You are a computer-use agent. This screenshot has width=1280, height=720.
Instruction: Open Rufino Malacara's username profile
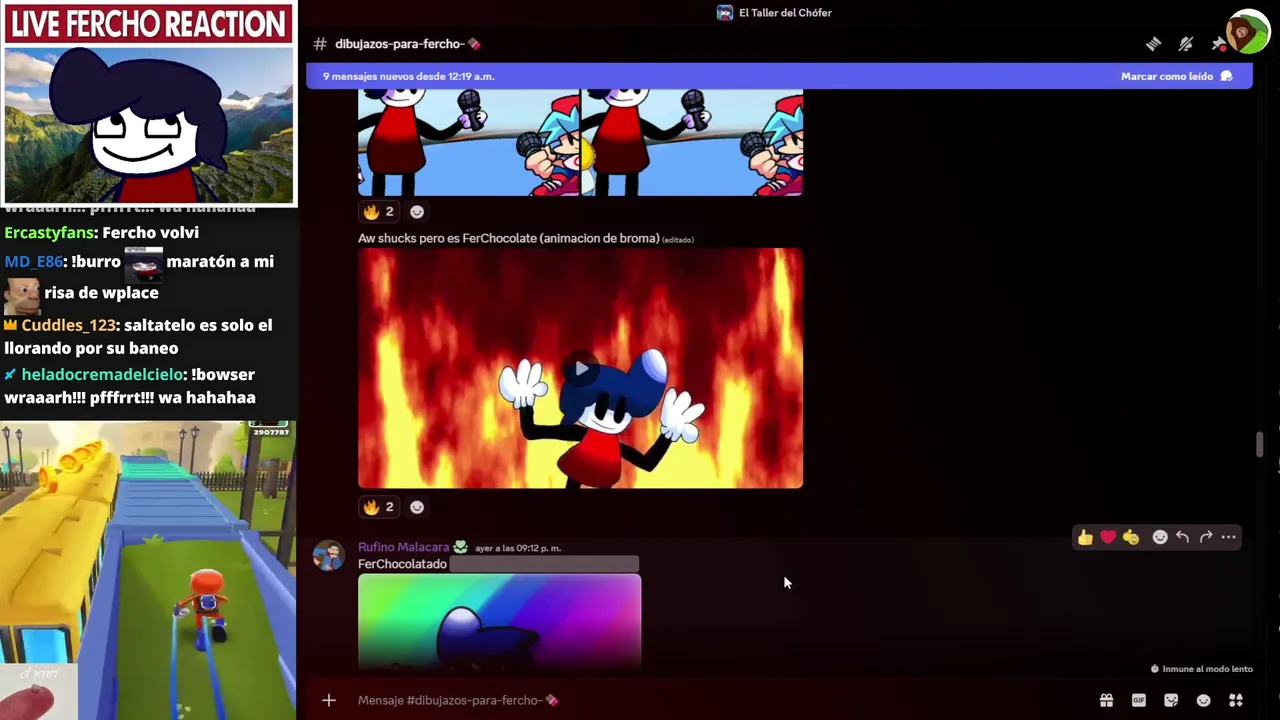click(403, 547)
